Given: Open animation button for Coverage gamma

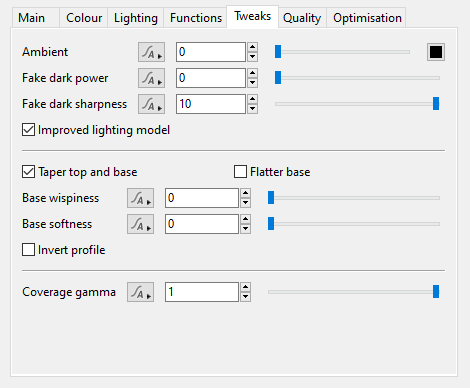Looking at the screenshot, I should [x=140, y=292].
